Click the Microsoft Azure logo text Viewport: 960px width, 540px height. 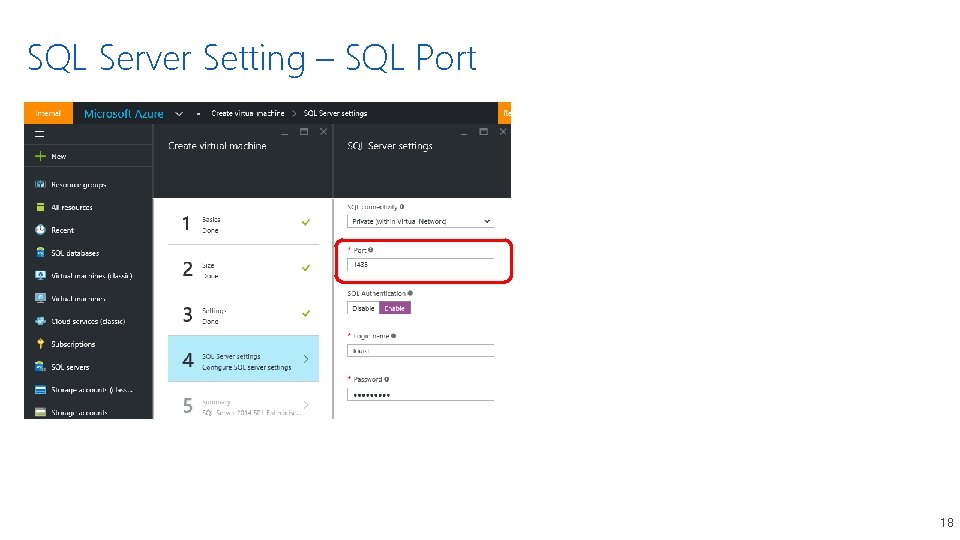point(124,114)
